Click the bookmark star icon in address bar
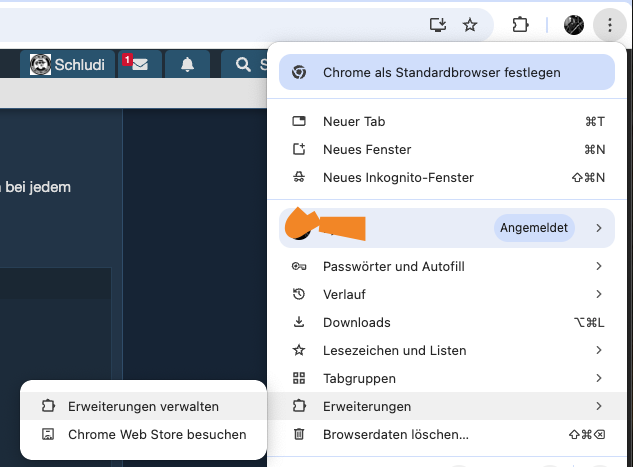 click(x=470, y=25)
